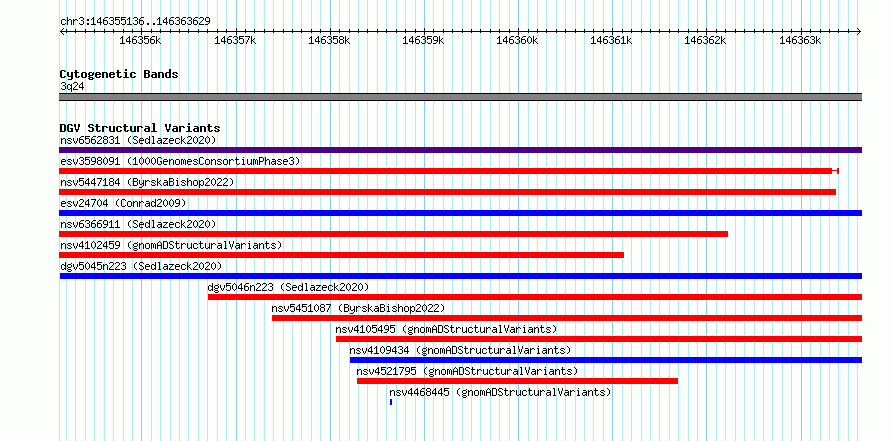The height and width of the screenshot is (441, 890).
Task: Click the red nsv4521795 variant bar
Action: pos(517,381)
